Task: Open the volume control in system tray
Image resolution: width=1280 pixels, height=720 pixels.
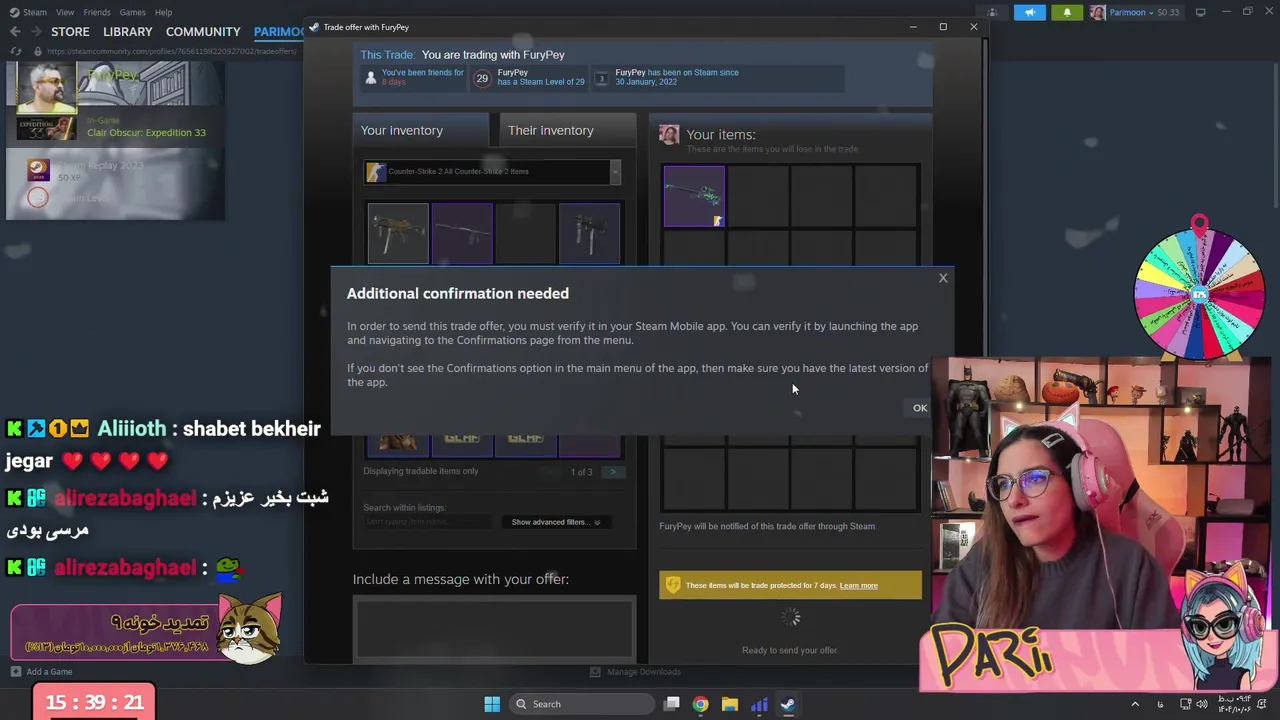Action: tap(1202, 704)
